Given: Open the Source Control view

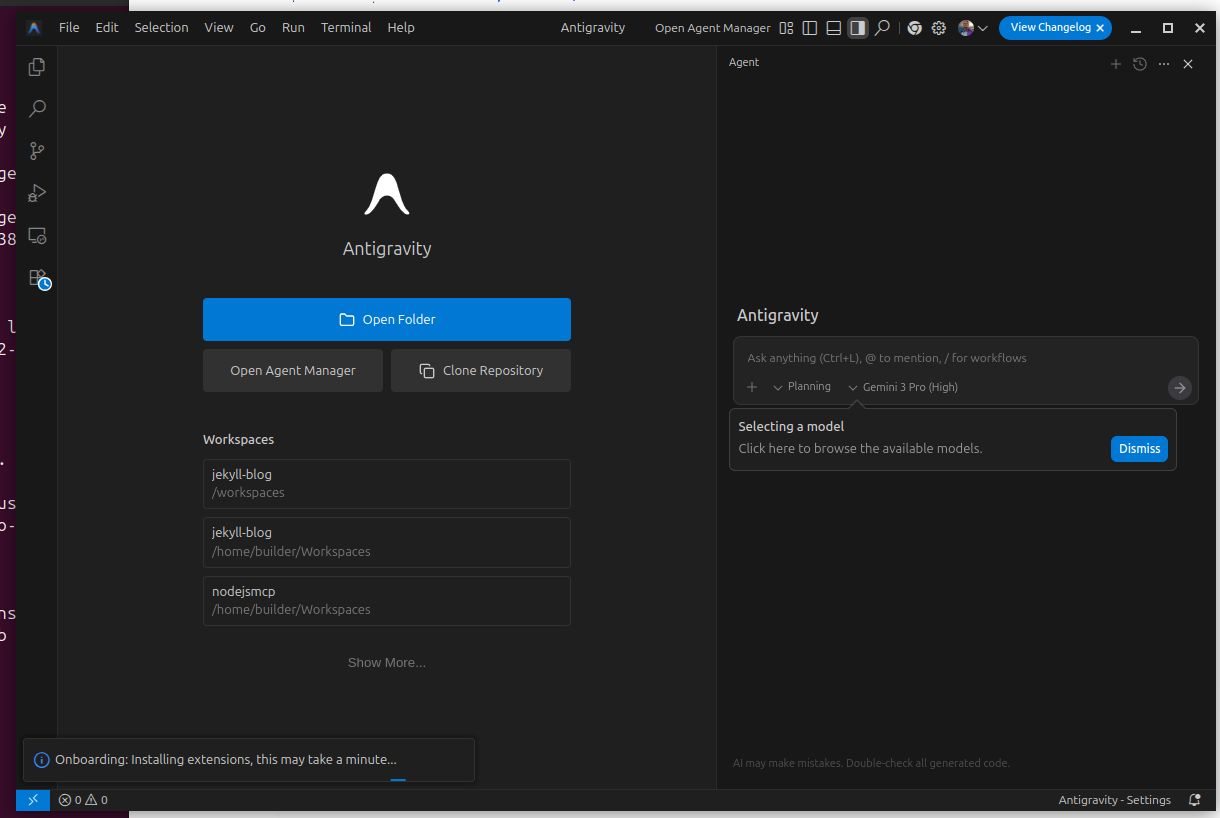Looking at the screenshot, I should pos(37,151).
